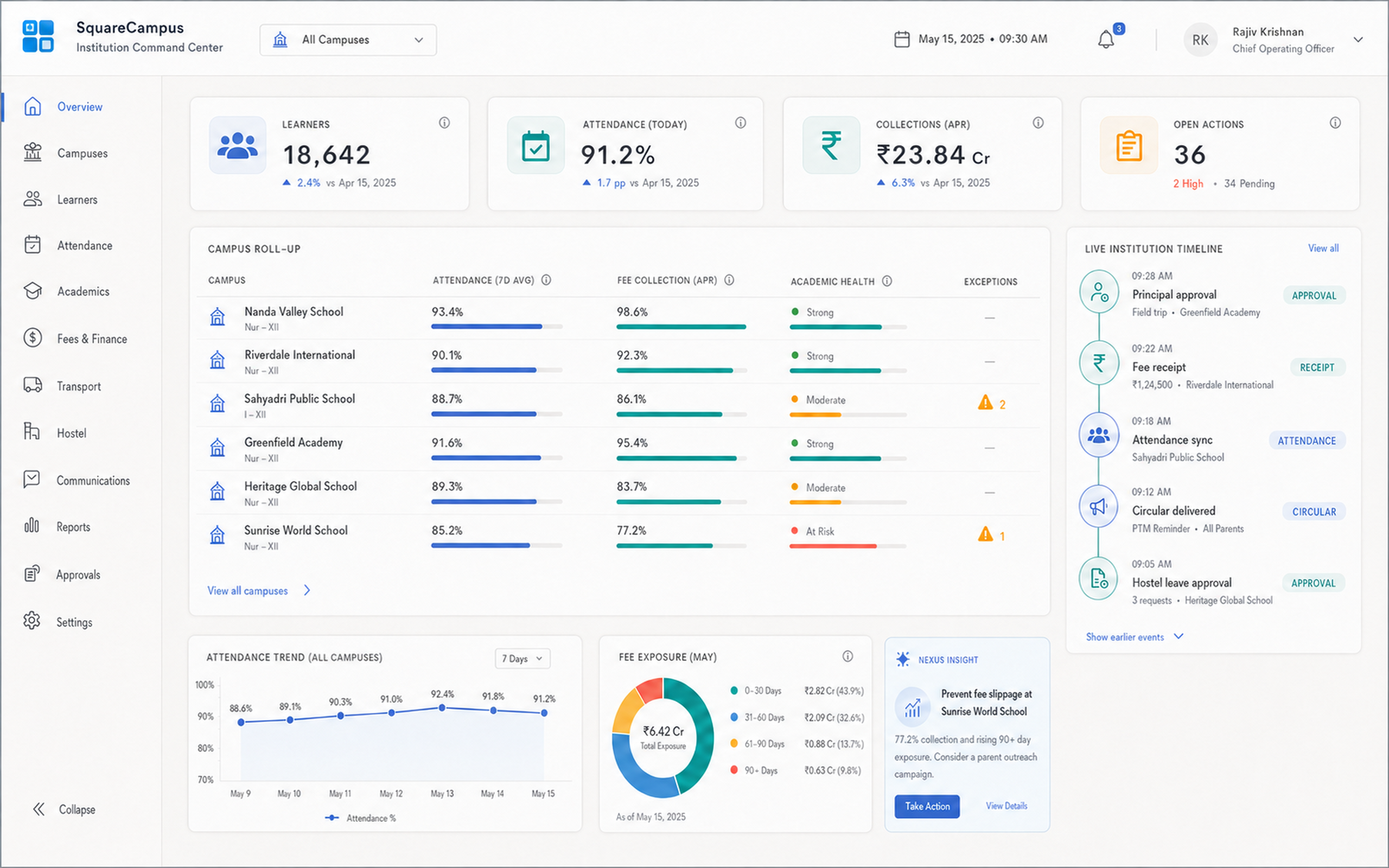This screenshot has width=1389, height=868.
Task: Click the Collections rupee icon tile
Action: (x=831, y=145)
